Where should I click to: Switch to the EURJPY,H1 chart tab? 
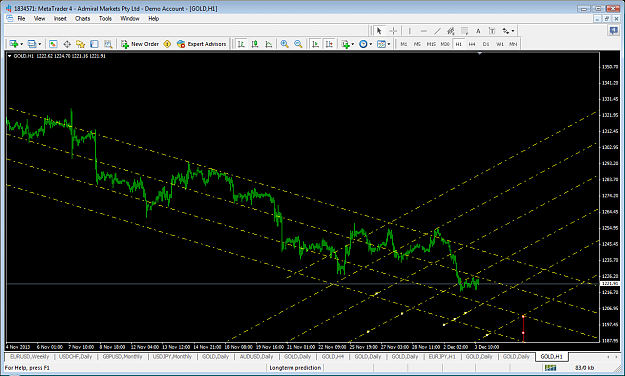point(442,356)
